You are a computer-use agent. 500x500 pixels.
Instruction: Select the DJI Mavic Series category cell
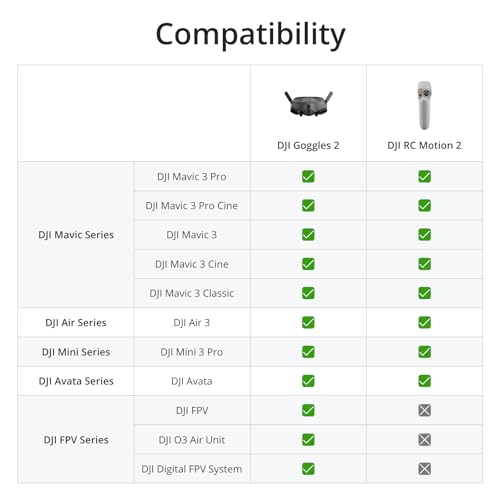[x=76, y=235]
